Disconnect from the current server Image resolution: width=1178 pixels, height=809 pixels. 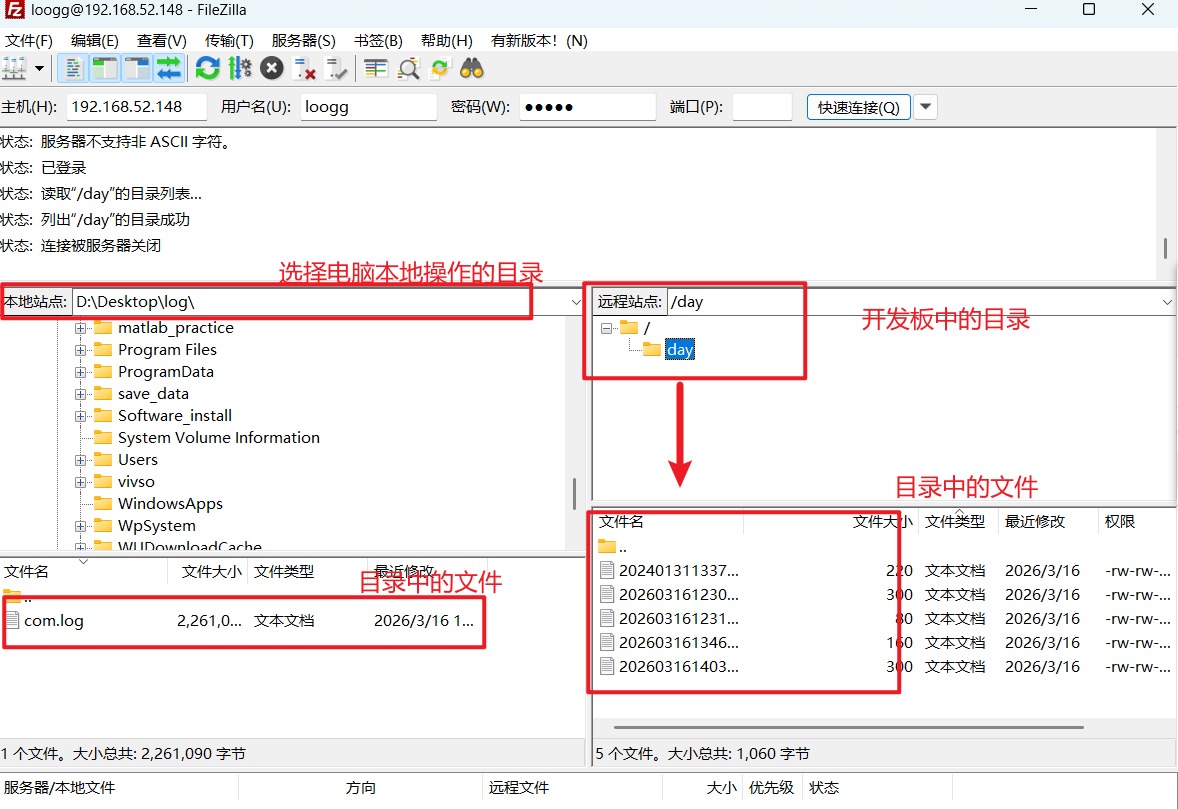pyautogui.click(x=304, y=69)
